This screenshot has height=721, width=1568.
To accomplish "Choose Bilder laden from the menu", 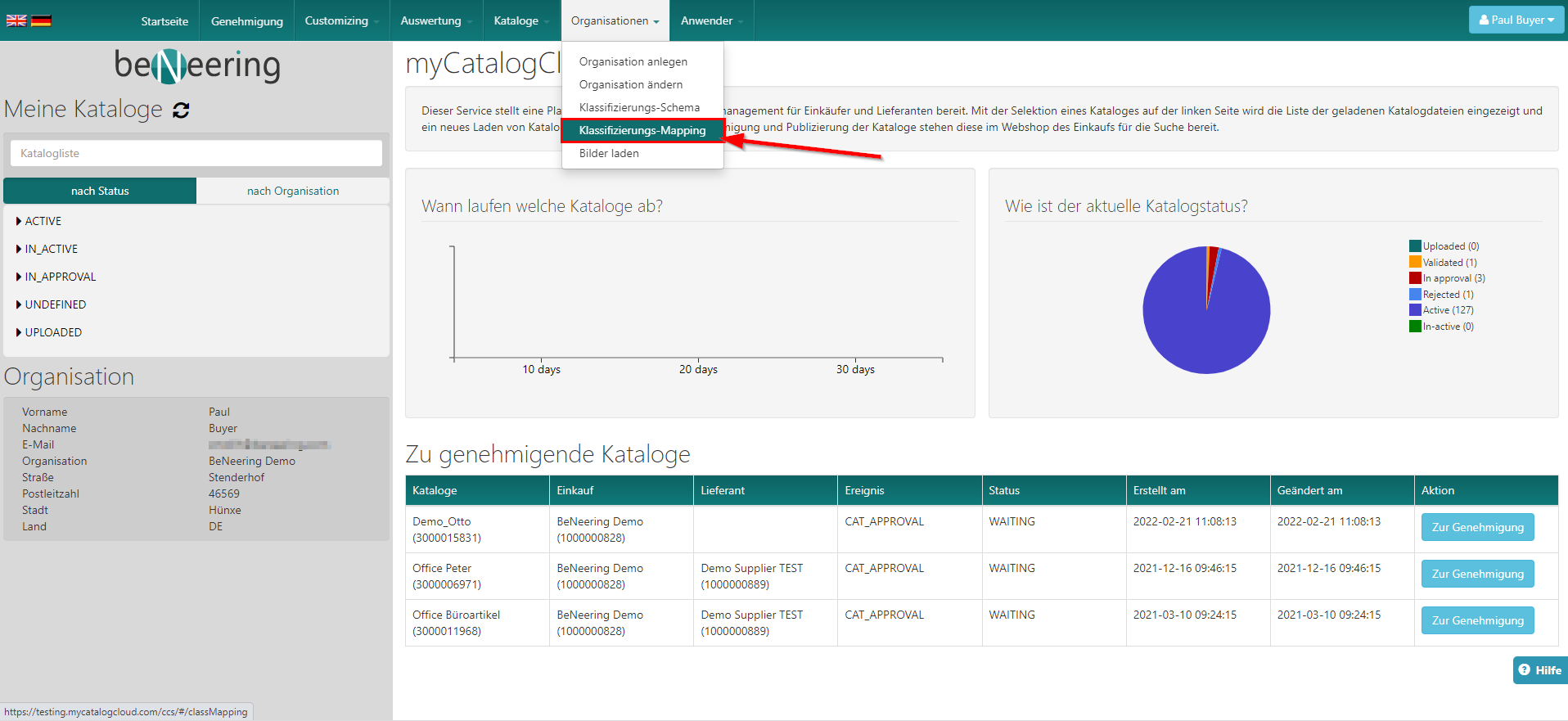I will [609, 153].
